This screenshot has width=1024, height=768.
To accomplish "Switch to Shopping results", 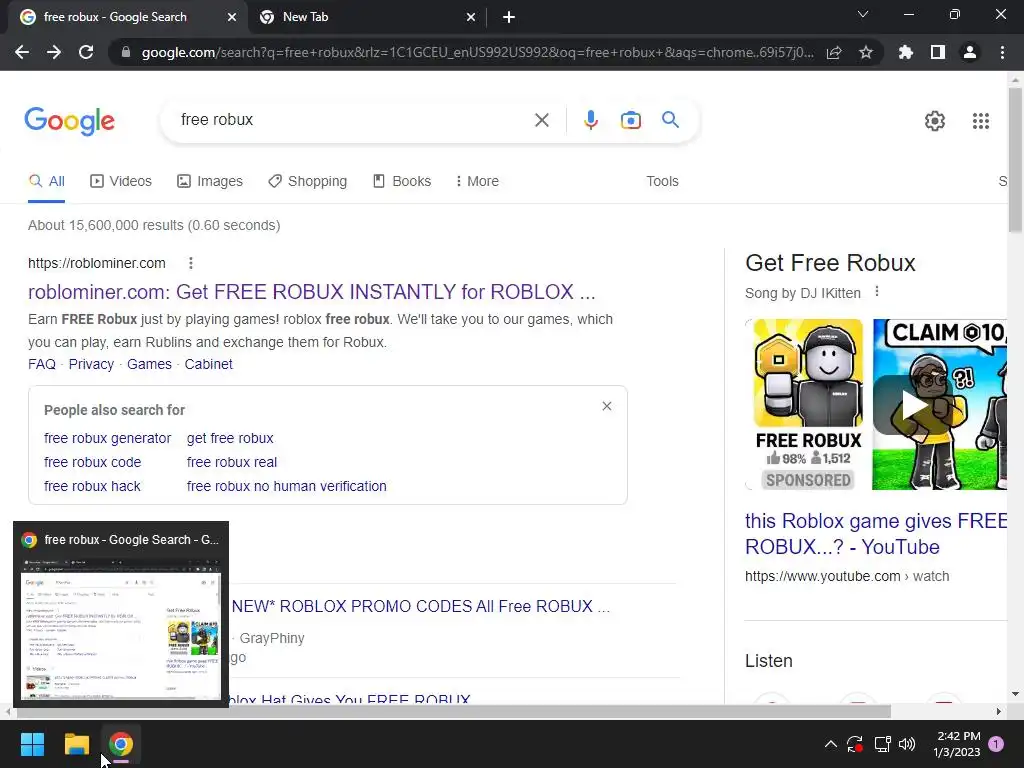I will 308,182.
